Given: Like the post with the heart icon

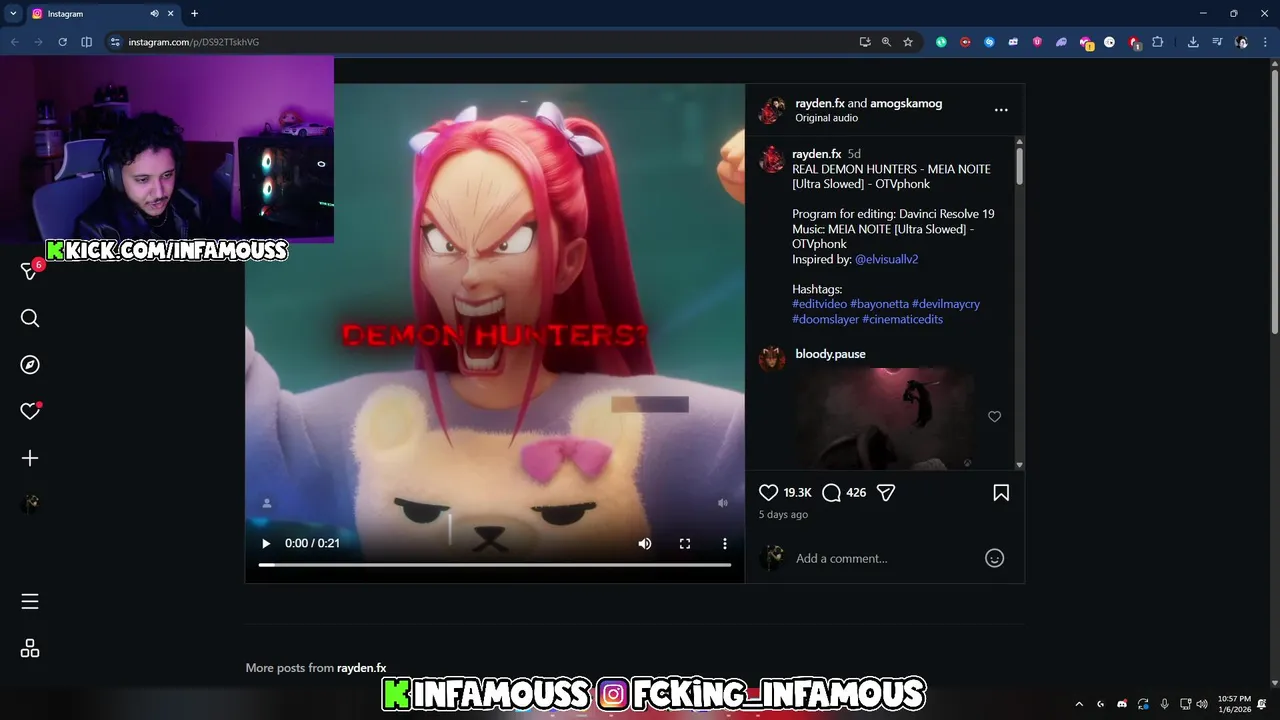Looking at the screenshot, I should point(768,492).
